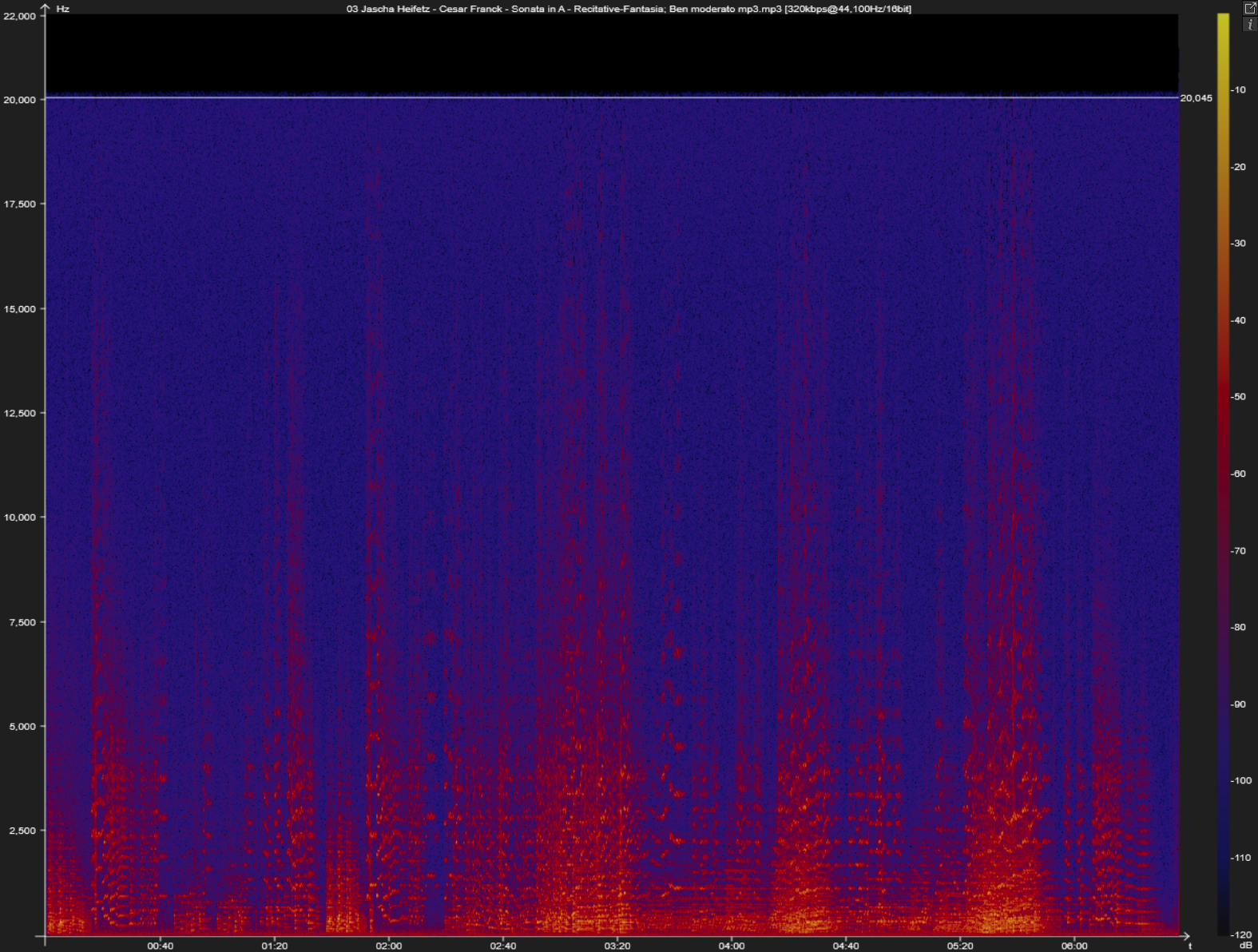1258x952 pixels.
Task: Click the '05:20' time axis label
Action: pyautogui.click(x=960, y=946)
